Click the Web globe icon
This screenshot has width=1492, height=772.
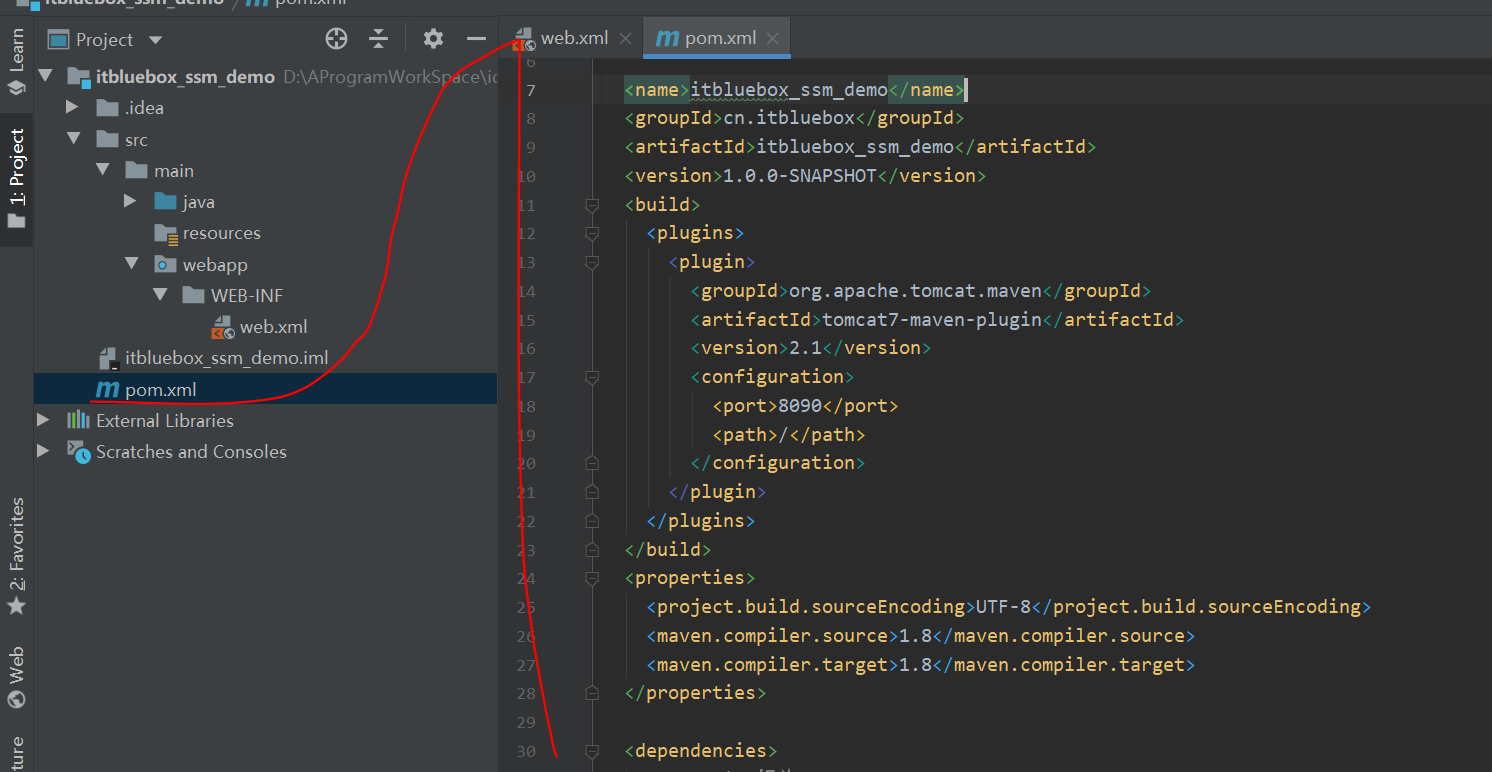16,700
